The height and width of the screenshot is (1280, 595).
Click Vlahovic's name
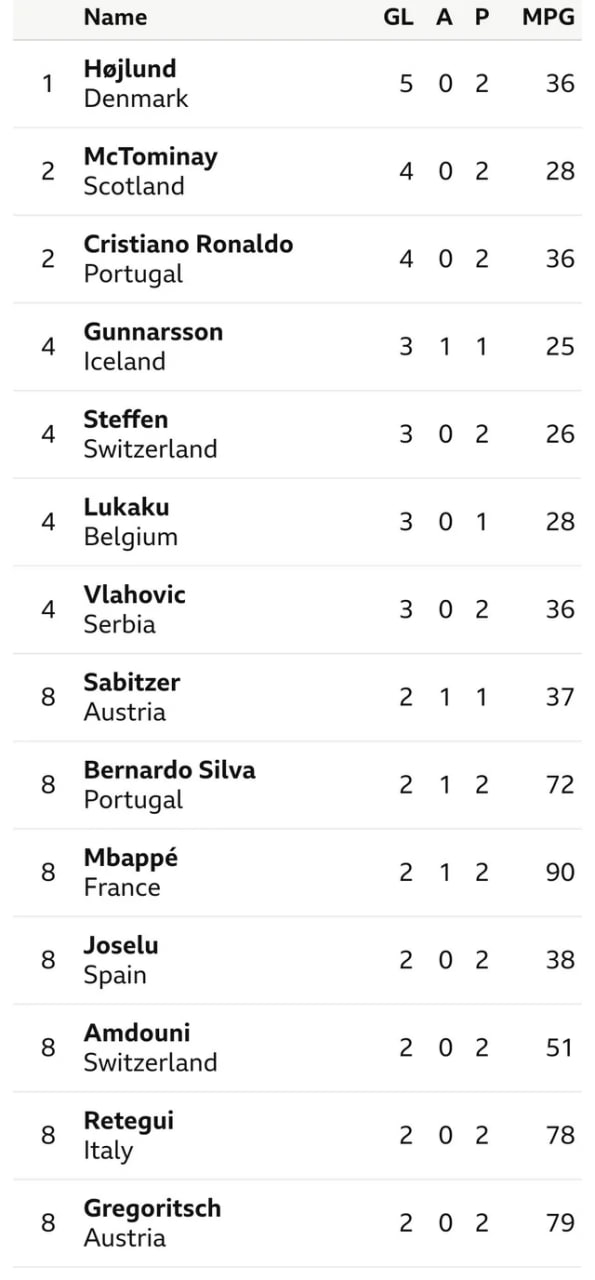[x=135, y=595]
